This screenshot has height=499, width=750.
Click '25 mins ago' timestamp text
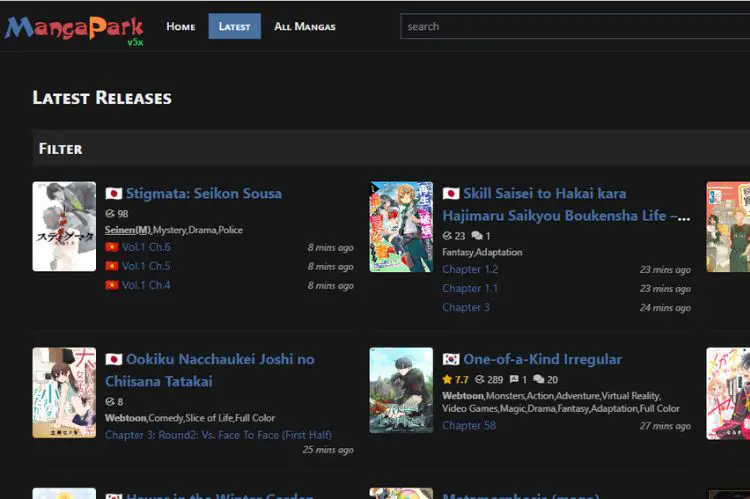point(328,450)
